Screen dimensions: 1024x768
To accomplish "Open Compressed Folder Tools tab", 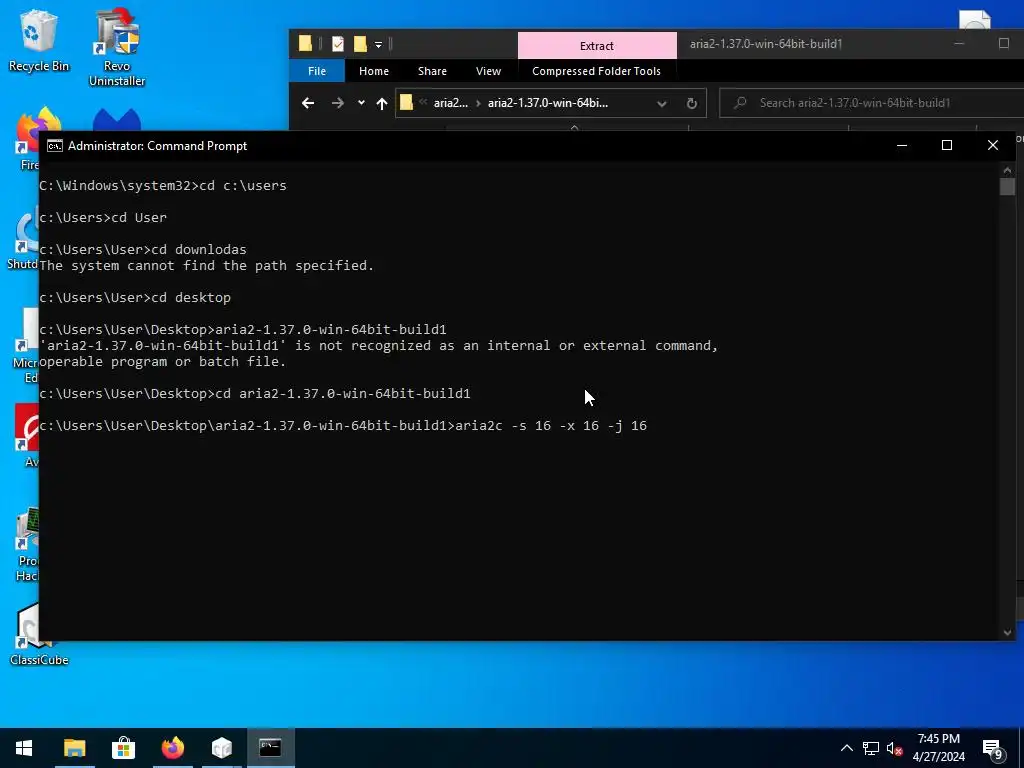I will [596, 71].
